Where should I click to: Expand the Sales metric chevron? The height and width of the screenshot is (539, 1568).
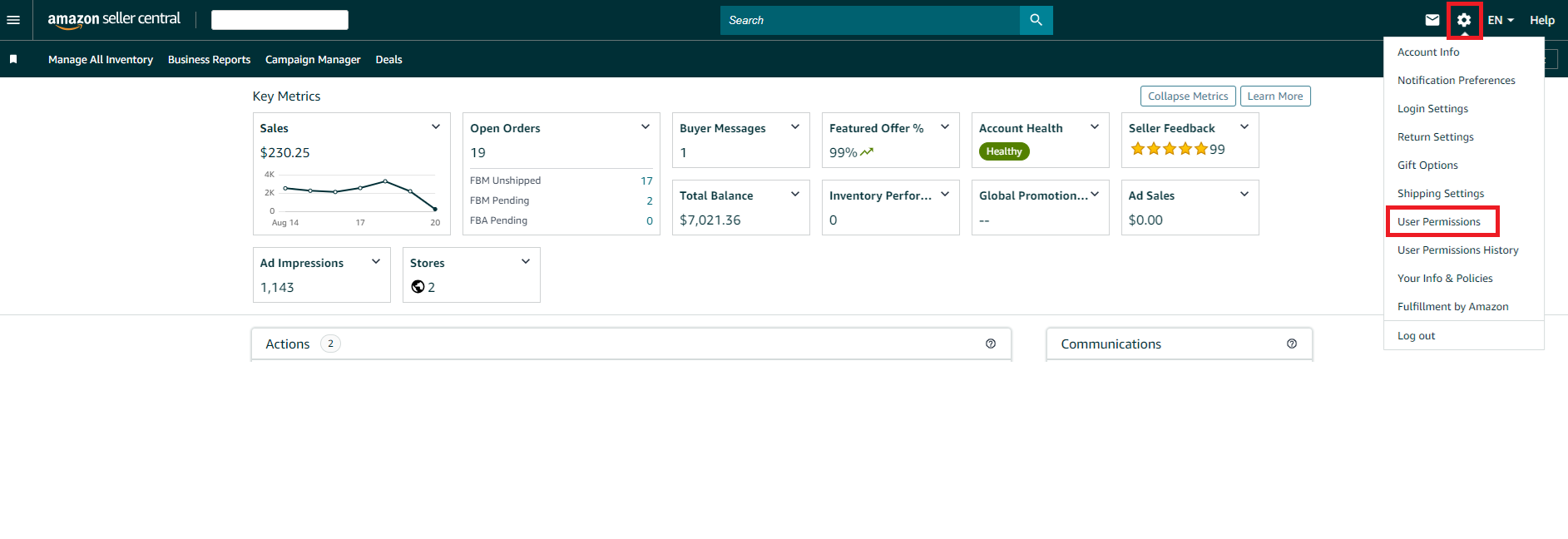pyautogui.click(x=435, y=127)
